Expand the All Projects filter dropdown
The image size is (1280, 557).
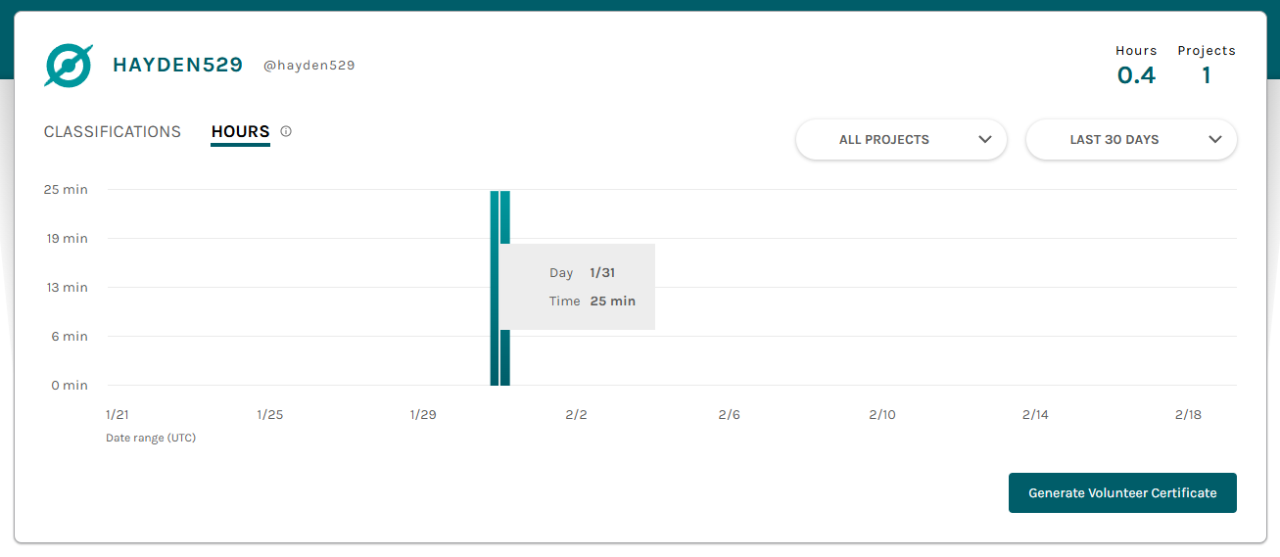click(x=900, y=140)
